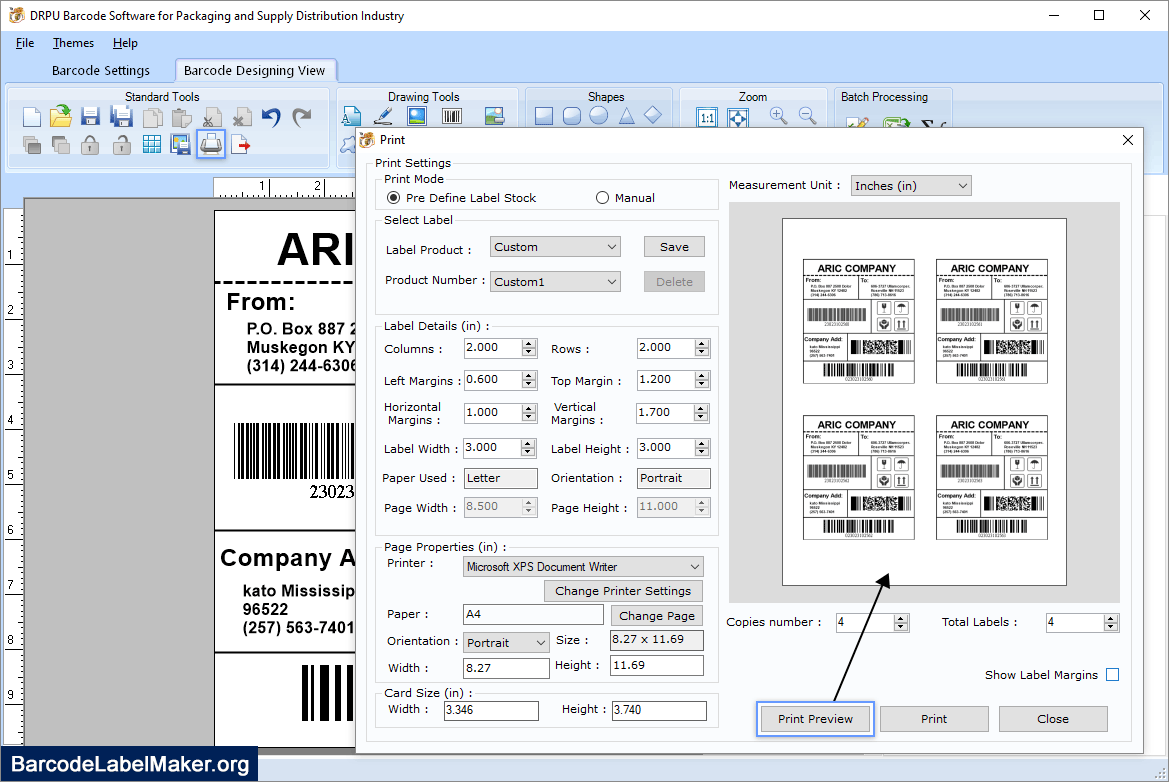The image size is (1169, 782).
Task: Select the Pencil line drawing tool
Action: [383, 116]
